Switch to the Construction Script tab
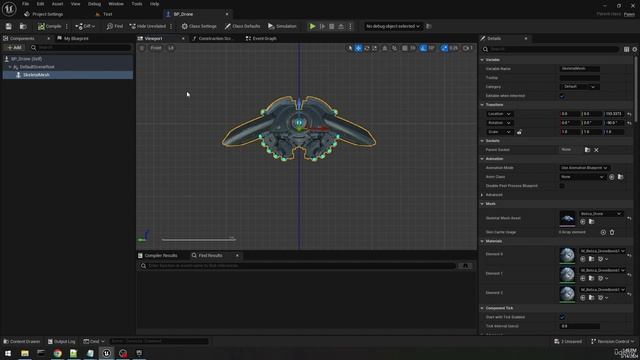 click(x=213, y=38)
